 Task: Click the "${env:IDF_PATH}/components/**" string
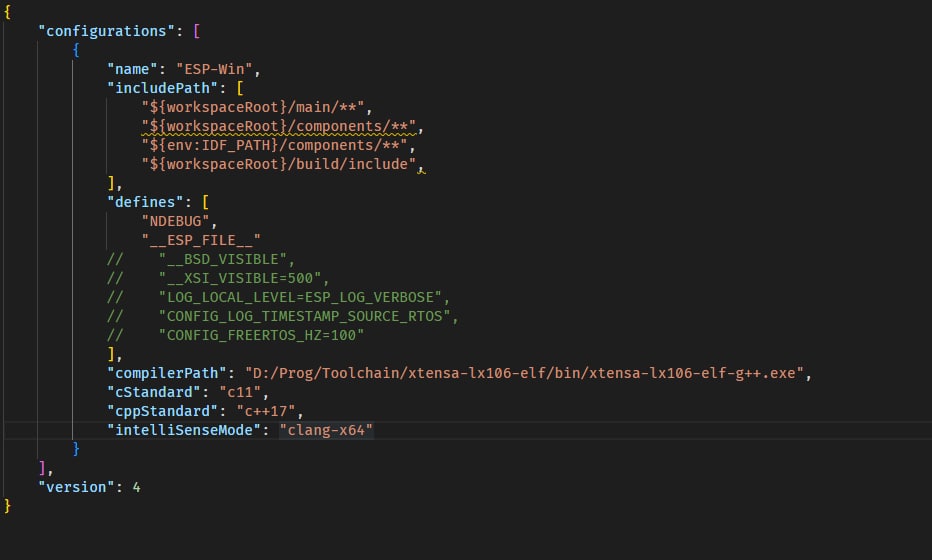click(274, 145)
